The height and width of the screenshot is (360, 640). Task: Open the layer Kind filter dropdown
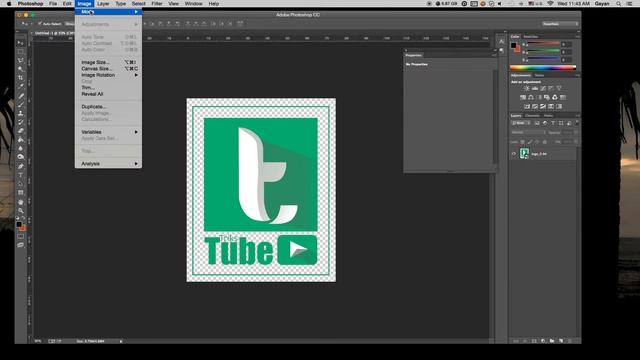pyautogui.click(x=521, y=123)
